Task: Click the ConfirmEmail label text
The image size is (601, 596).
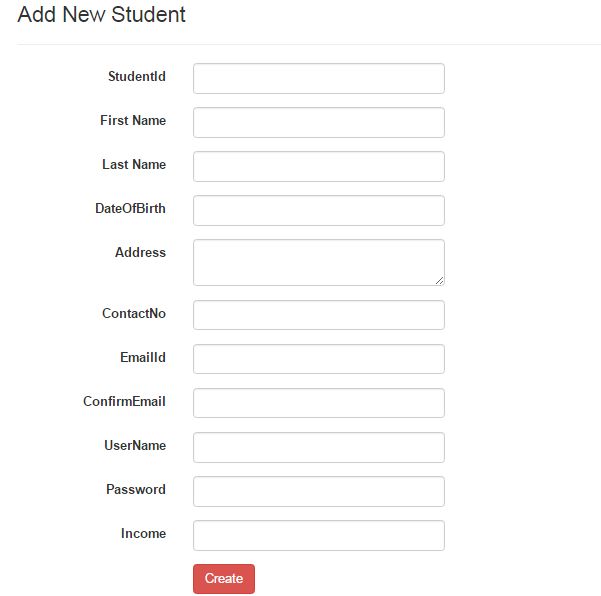Action: point(124,401)
